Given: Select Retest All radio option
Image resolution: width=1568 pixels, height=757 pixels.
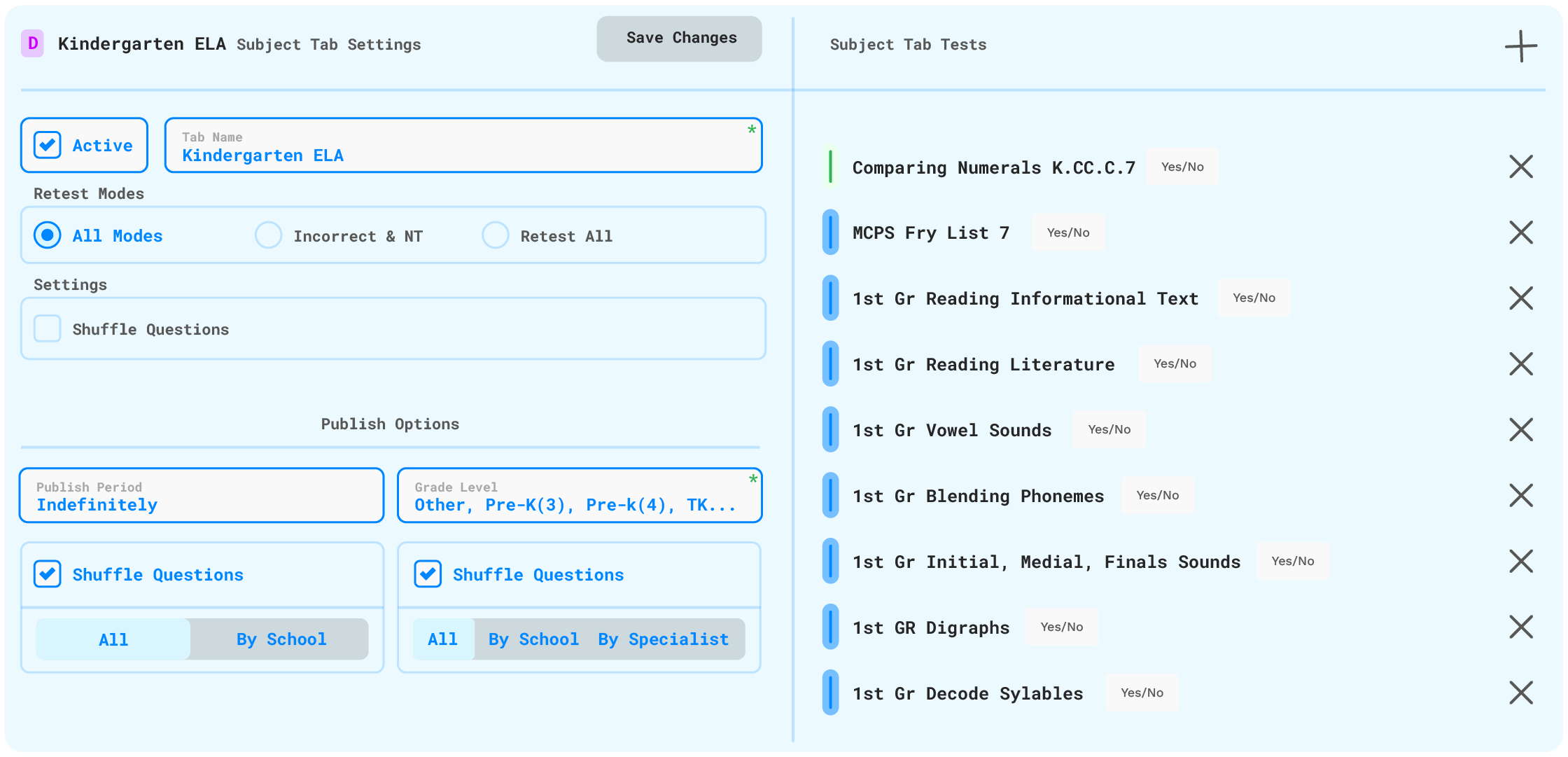Looking at the screenshot, I should (496, 235).
